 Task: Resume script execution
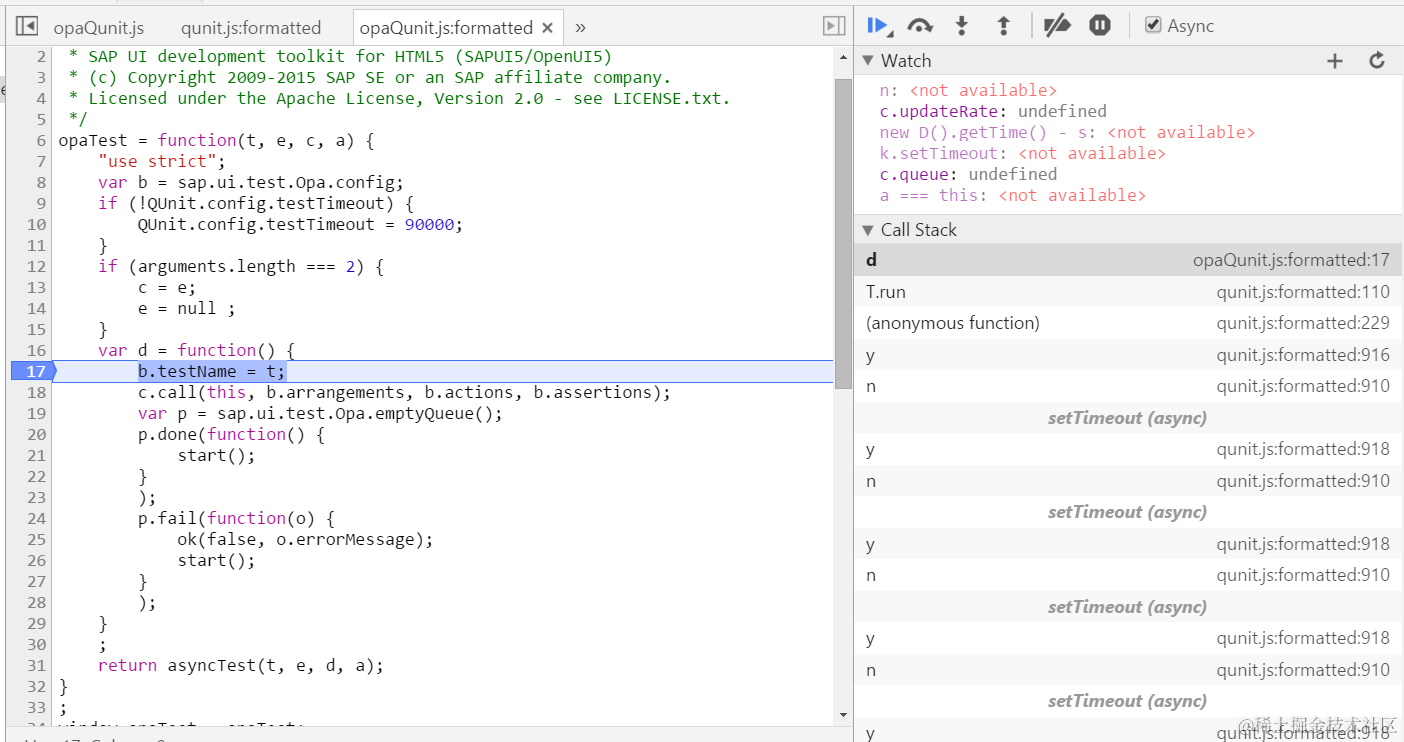coord(878,26)
